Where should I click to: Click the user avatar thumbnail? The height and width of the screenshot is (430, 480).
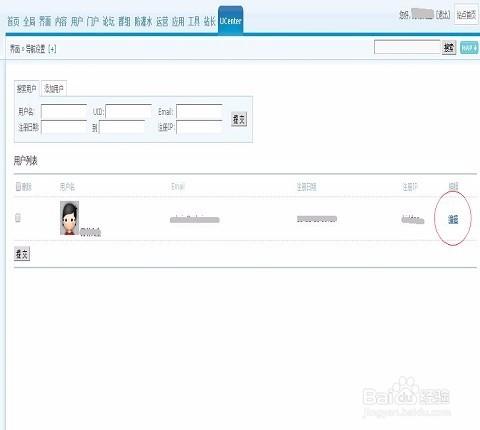click(69, 218)
